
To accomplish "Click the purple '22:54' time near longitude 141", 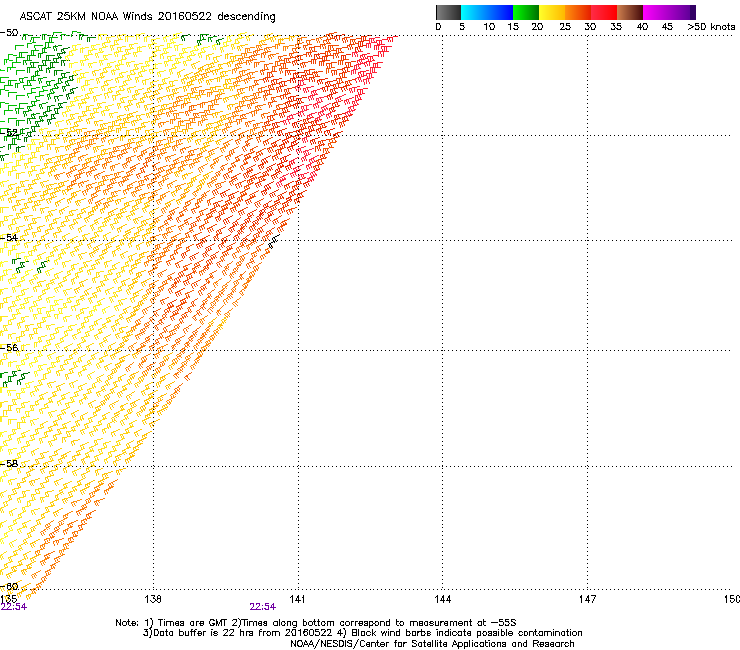I will pos(262,607).
